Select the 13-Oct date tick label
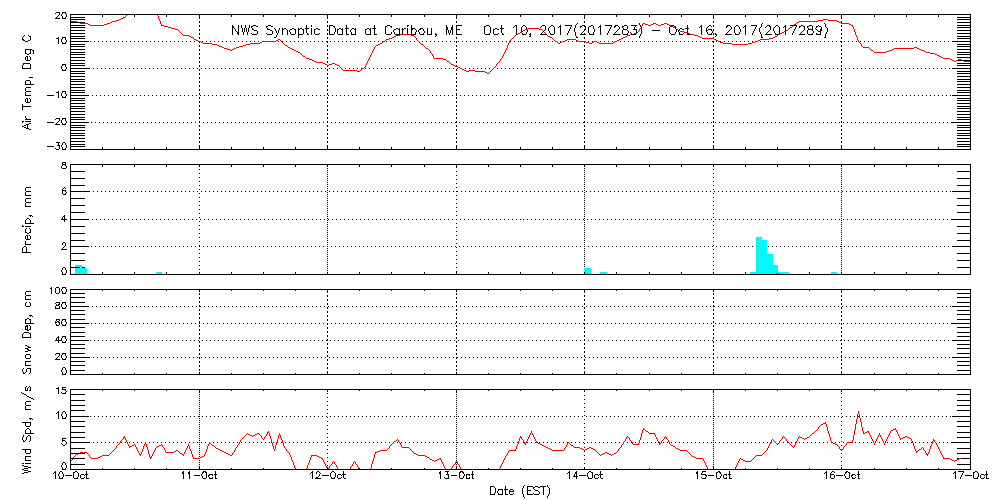The height and width of the screenshot is (500, 1000). (x=456, y=477)
